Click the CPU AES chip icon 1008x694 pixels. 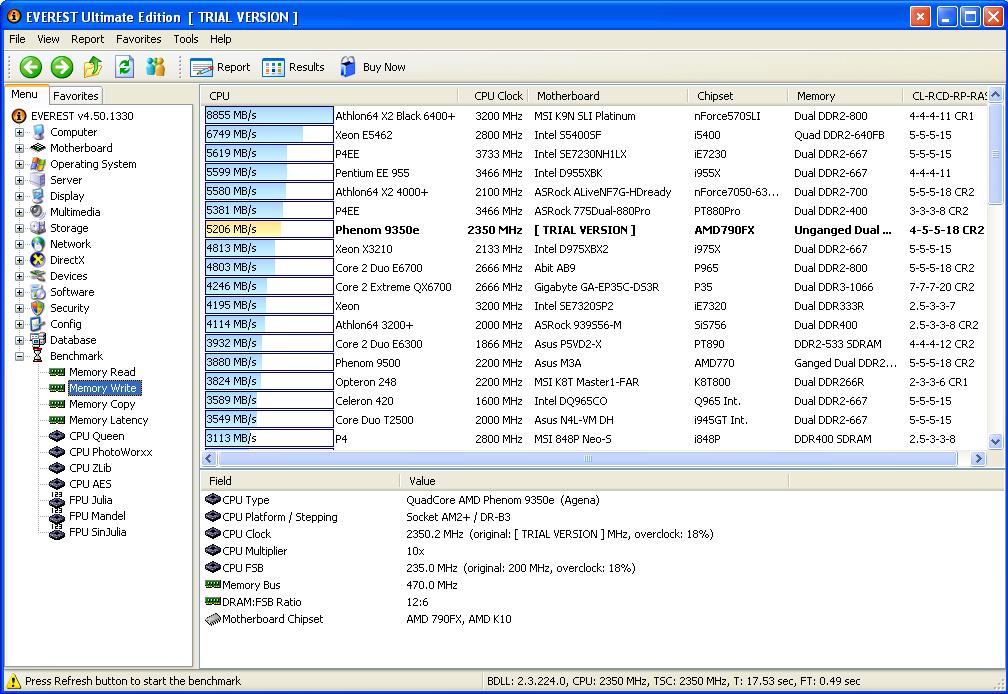point(57,484)
